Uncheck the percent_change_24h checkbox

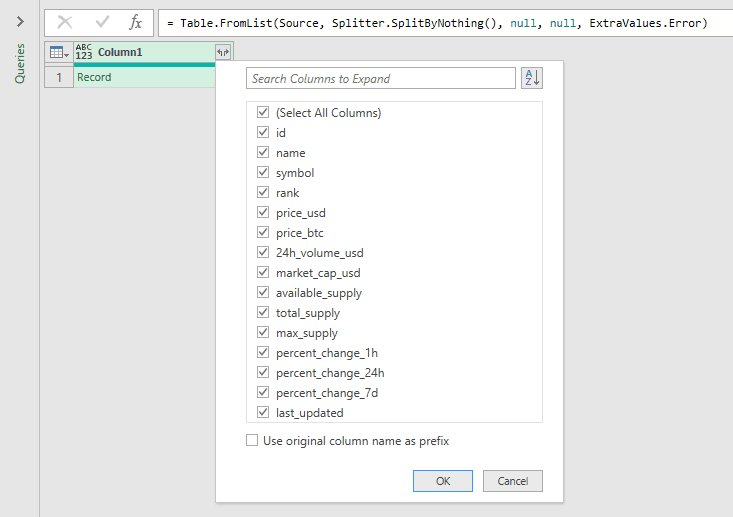tap(262, 373)
